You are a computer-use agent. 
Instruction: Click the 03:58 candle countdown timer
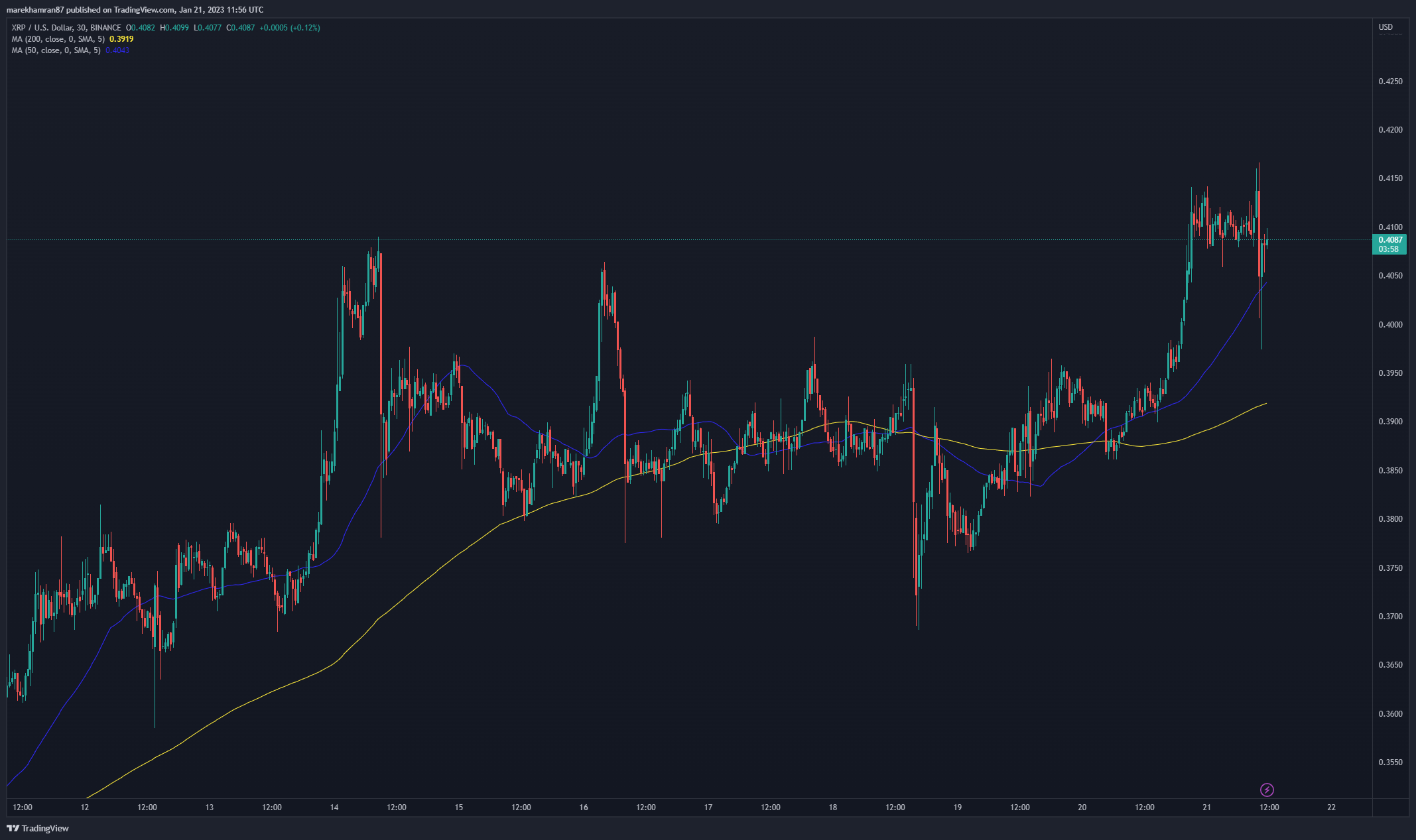click(1388, 249)
